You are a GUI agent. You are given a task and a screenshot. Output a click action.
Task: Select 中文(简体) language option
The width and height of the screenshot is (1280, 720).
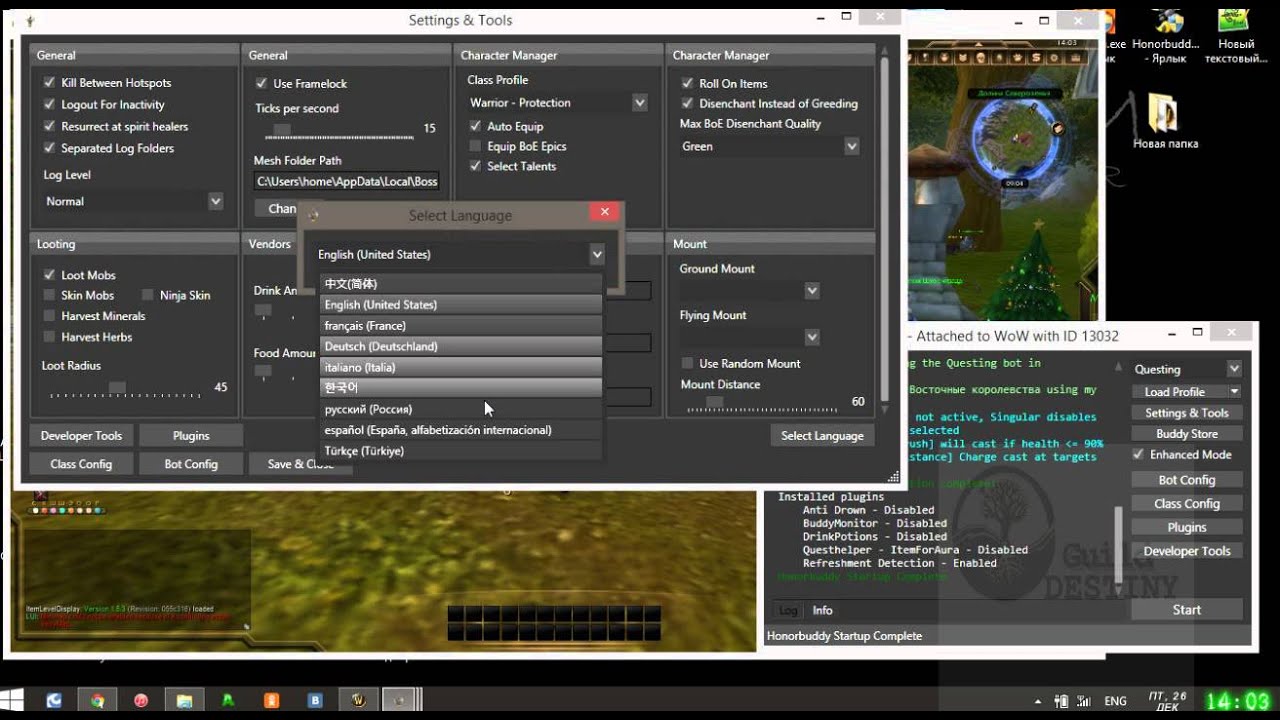pyautogui.click(x=461, y=284)
